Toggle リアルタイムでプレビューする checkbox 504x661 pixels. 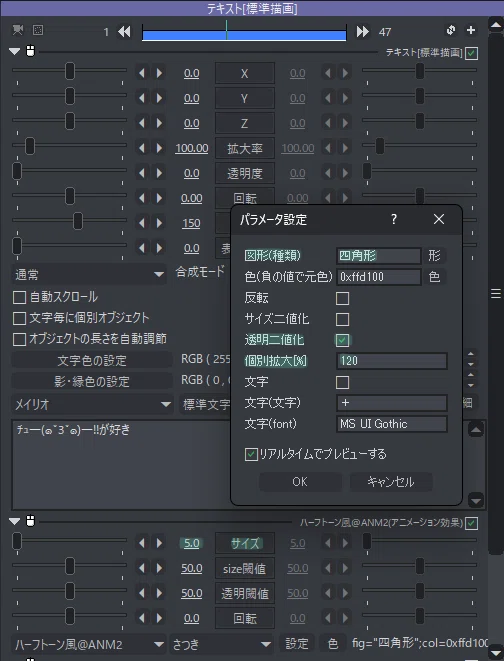tap(251, 454)
